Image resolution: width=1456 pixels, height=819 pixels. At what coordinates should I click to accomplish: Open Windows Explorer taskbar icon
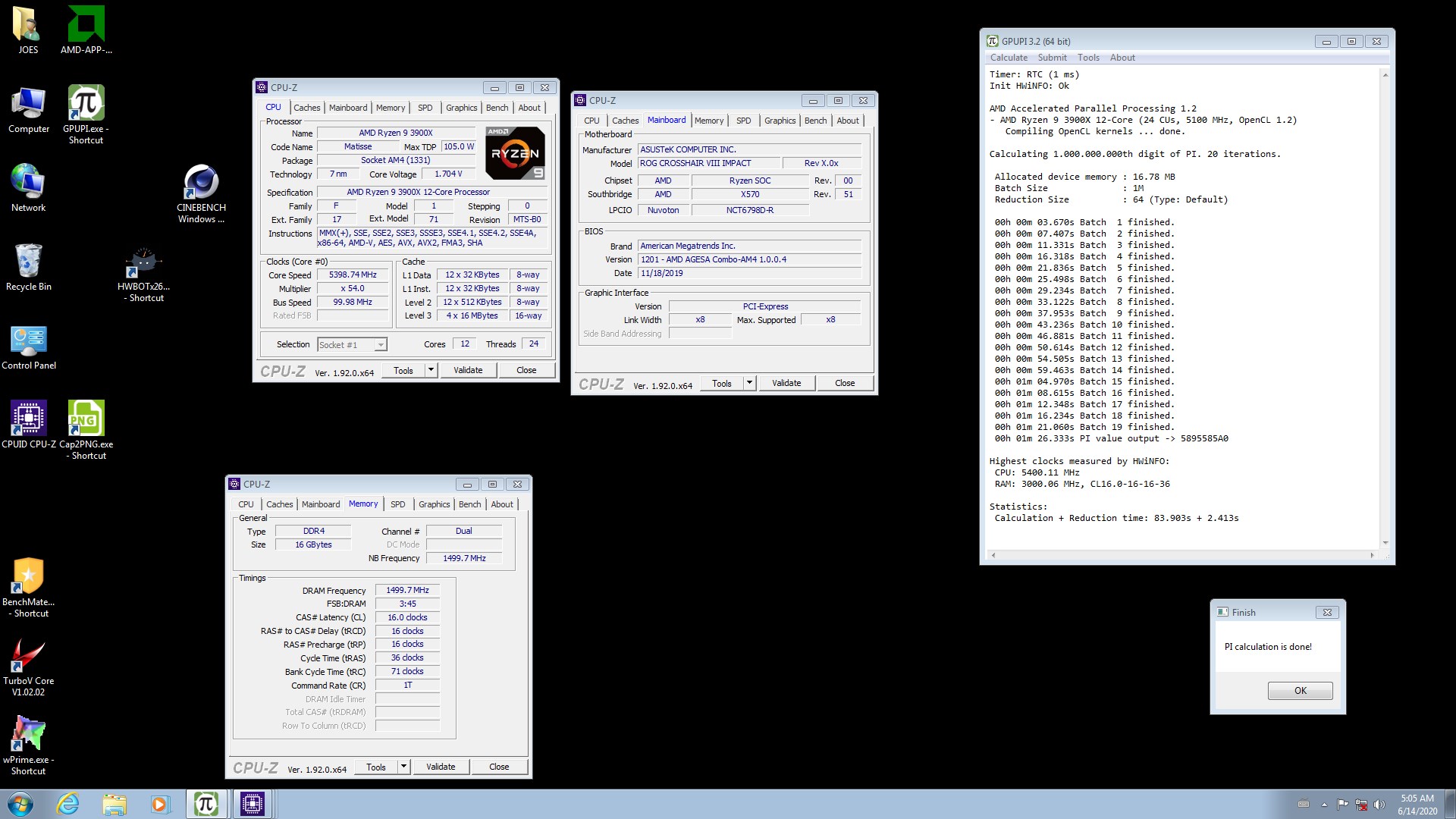[x=114, y=804]
